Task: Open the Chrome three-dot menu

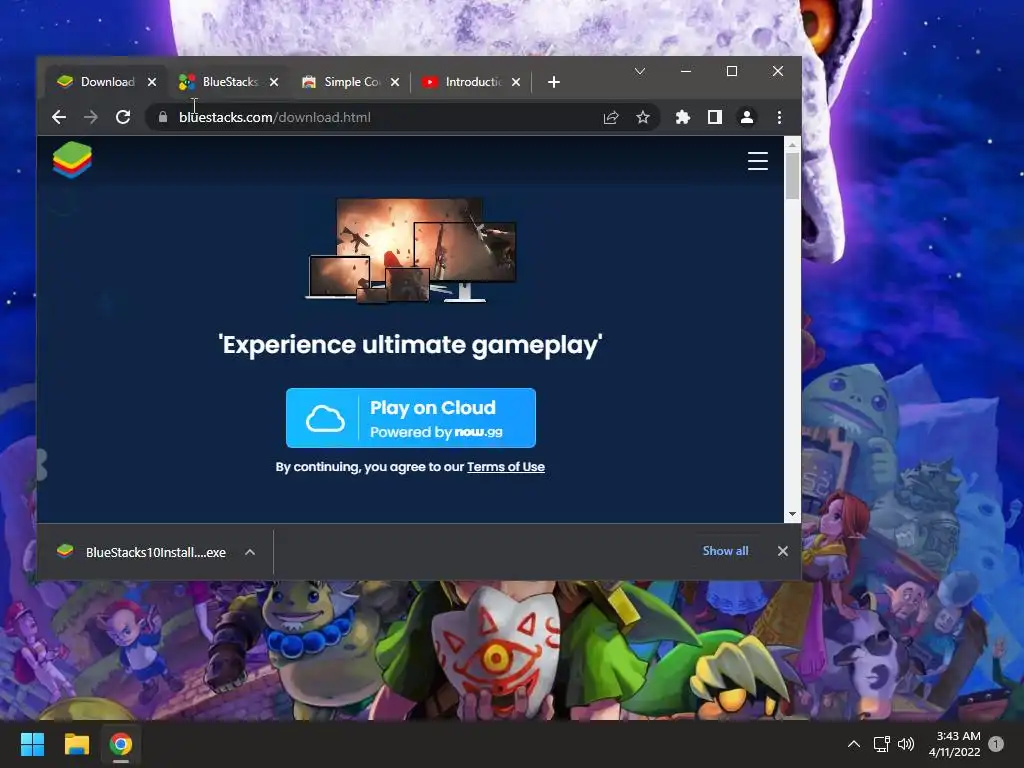Action: (779, 117)
